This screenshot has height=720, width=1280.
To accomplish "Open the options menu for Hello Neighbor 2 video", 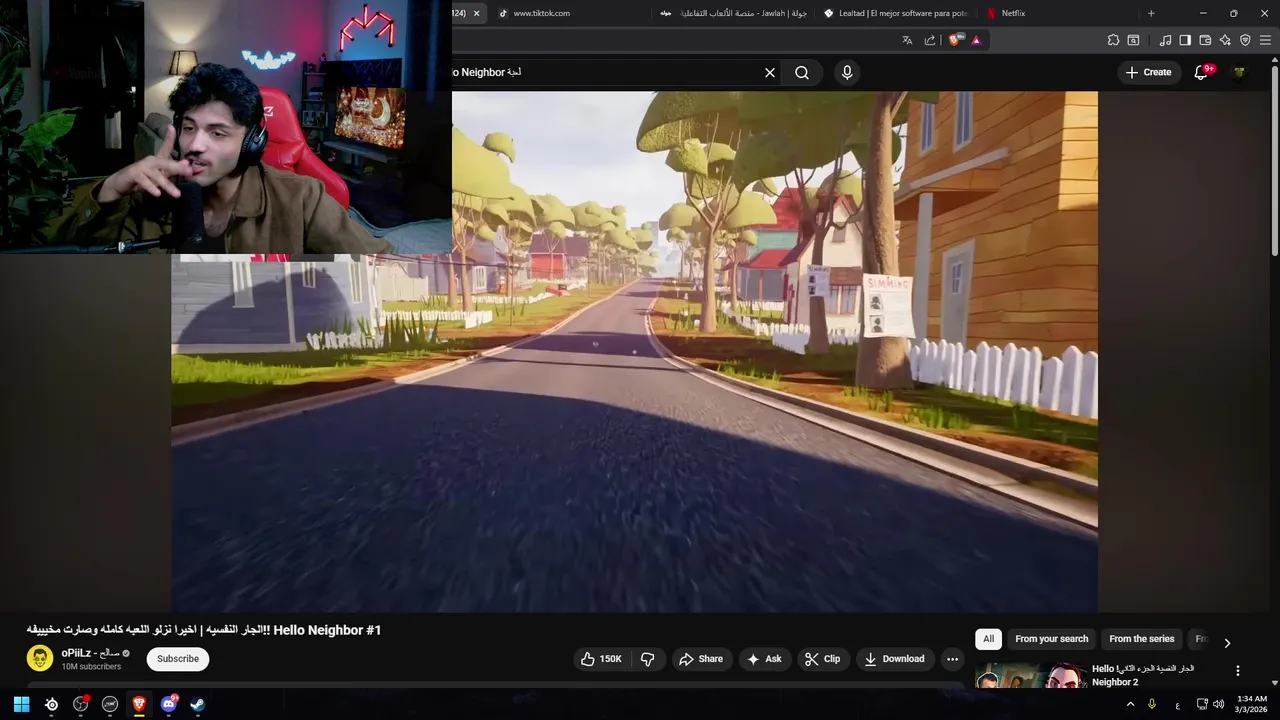I will [x=1237, y=671].
